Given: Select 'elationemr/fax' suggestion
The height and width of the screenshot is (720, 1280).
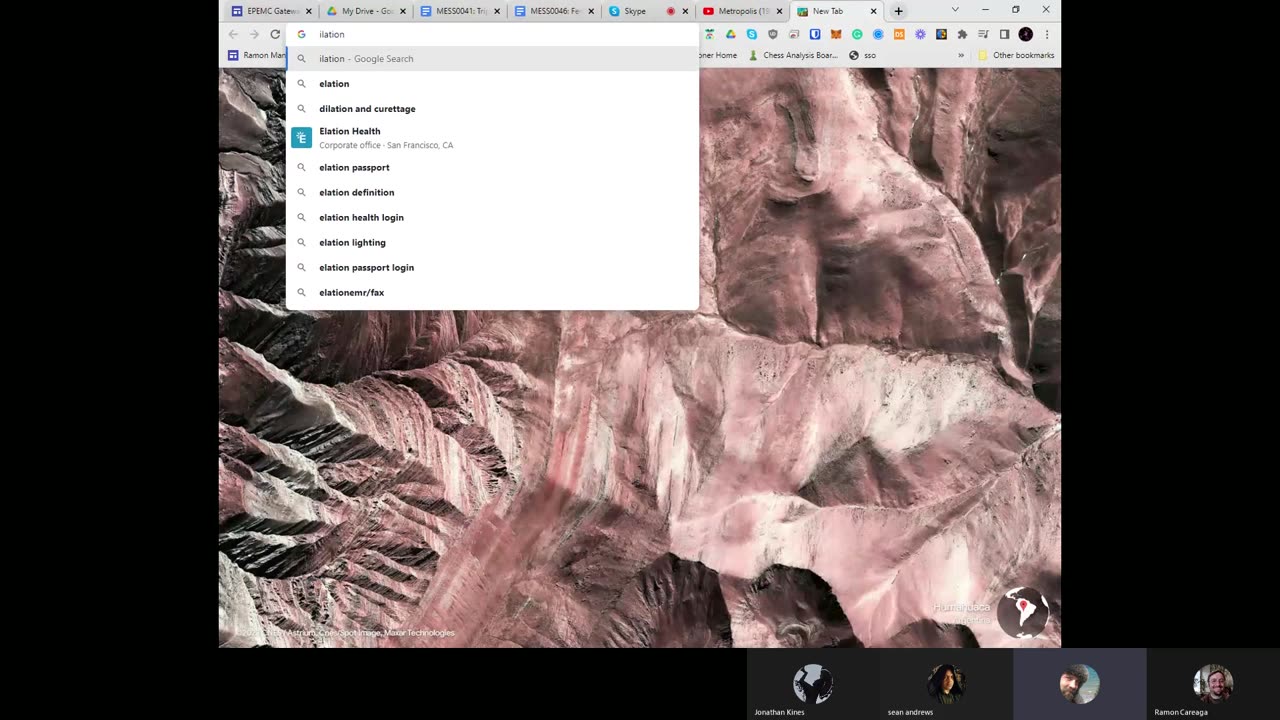Looking at the screenshot, I should pos(492,292).
